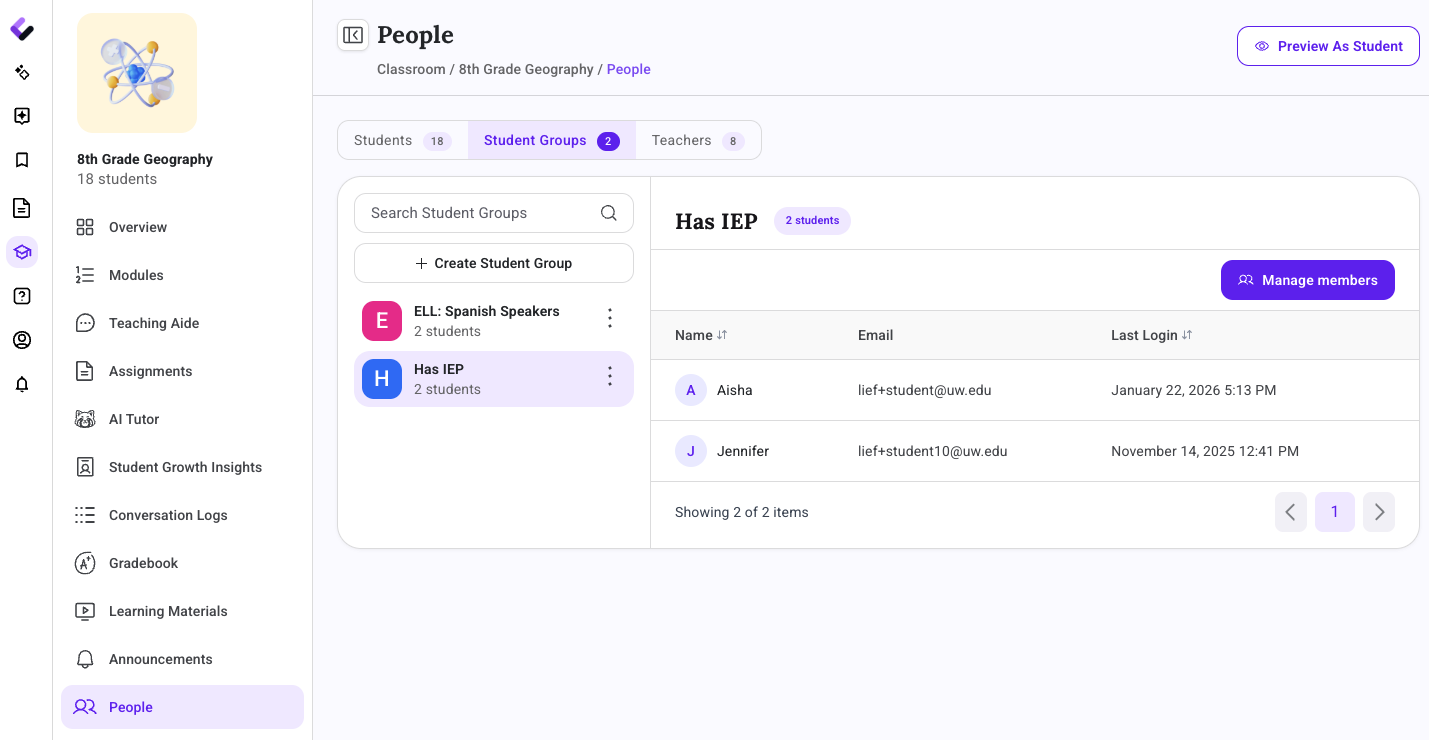The width and height of the screenshot is (1429, 740).
Task: Collapse the sidebar using the panel icon
Action: pos(353,35)
